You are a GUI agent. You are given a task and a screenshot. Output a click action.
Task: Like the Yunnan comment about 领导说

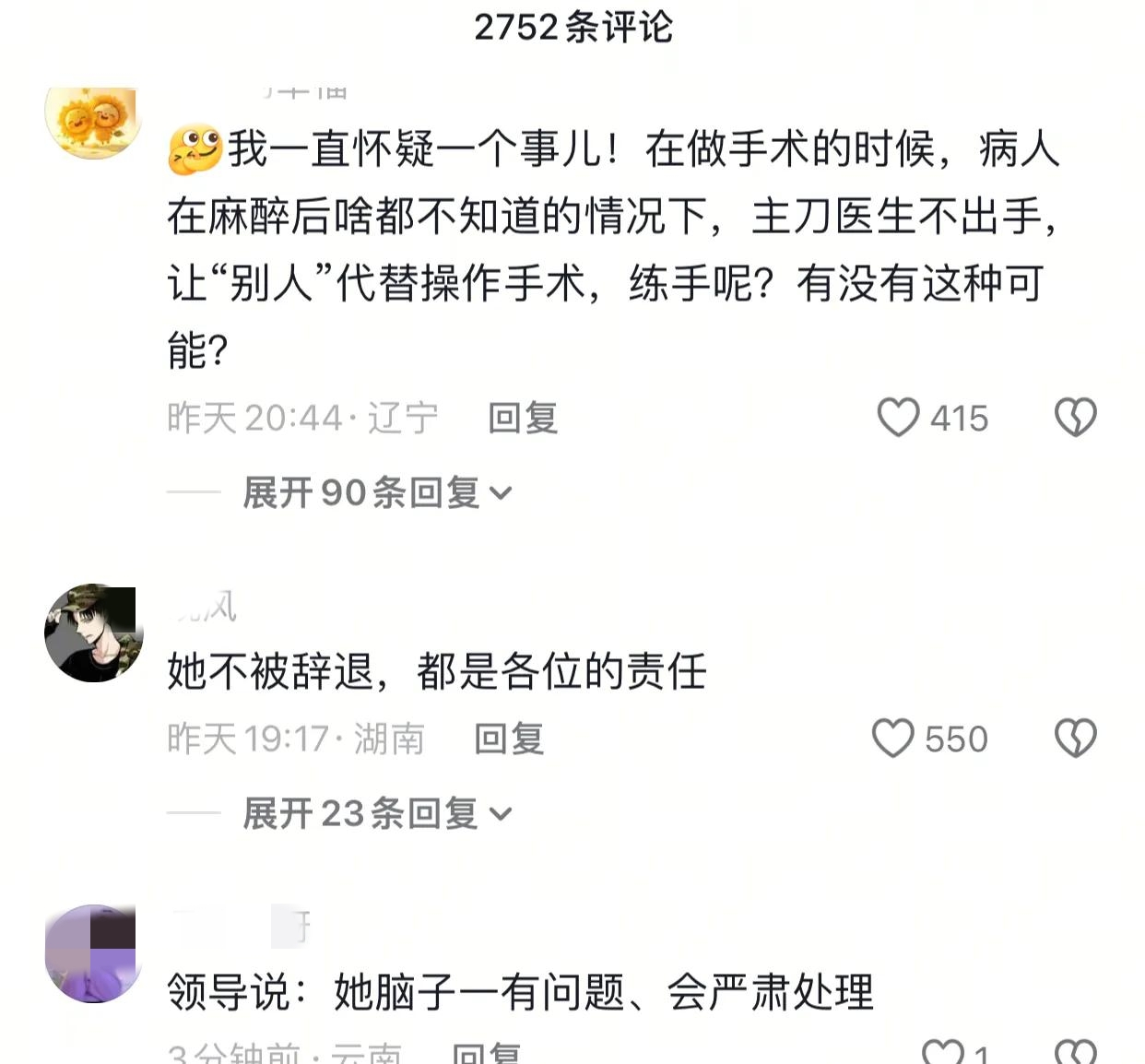(x=942, y=1052)
